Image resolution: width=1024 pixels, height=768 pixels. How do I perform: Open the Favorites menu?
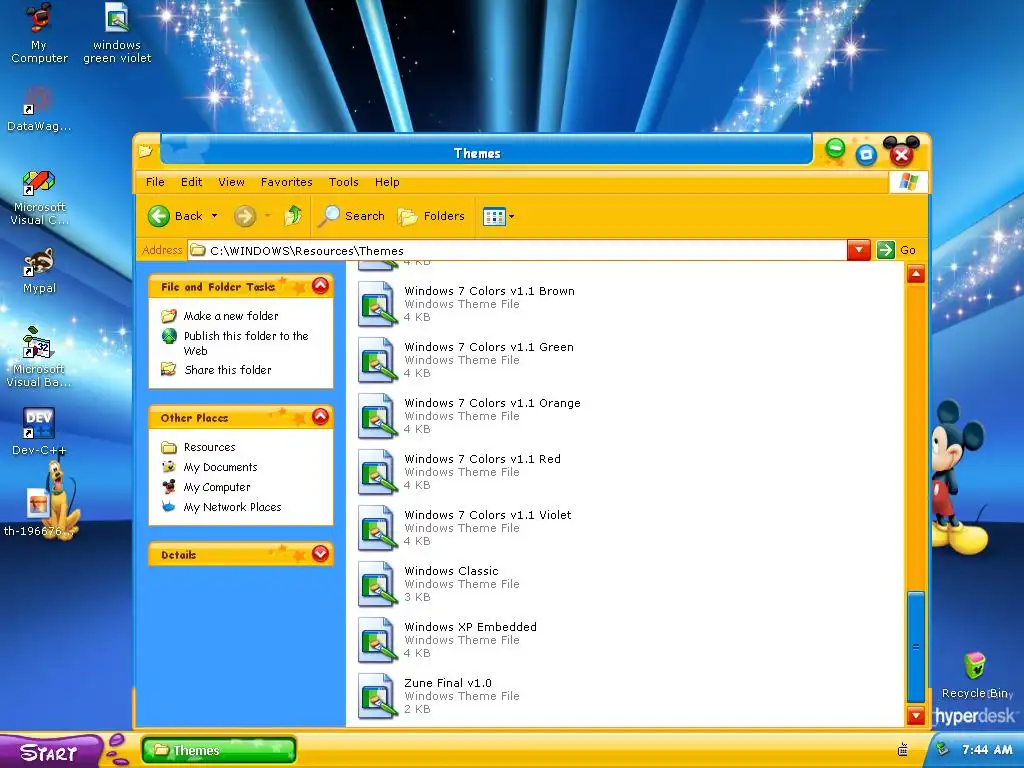pos(286,182)
